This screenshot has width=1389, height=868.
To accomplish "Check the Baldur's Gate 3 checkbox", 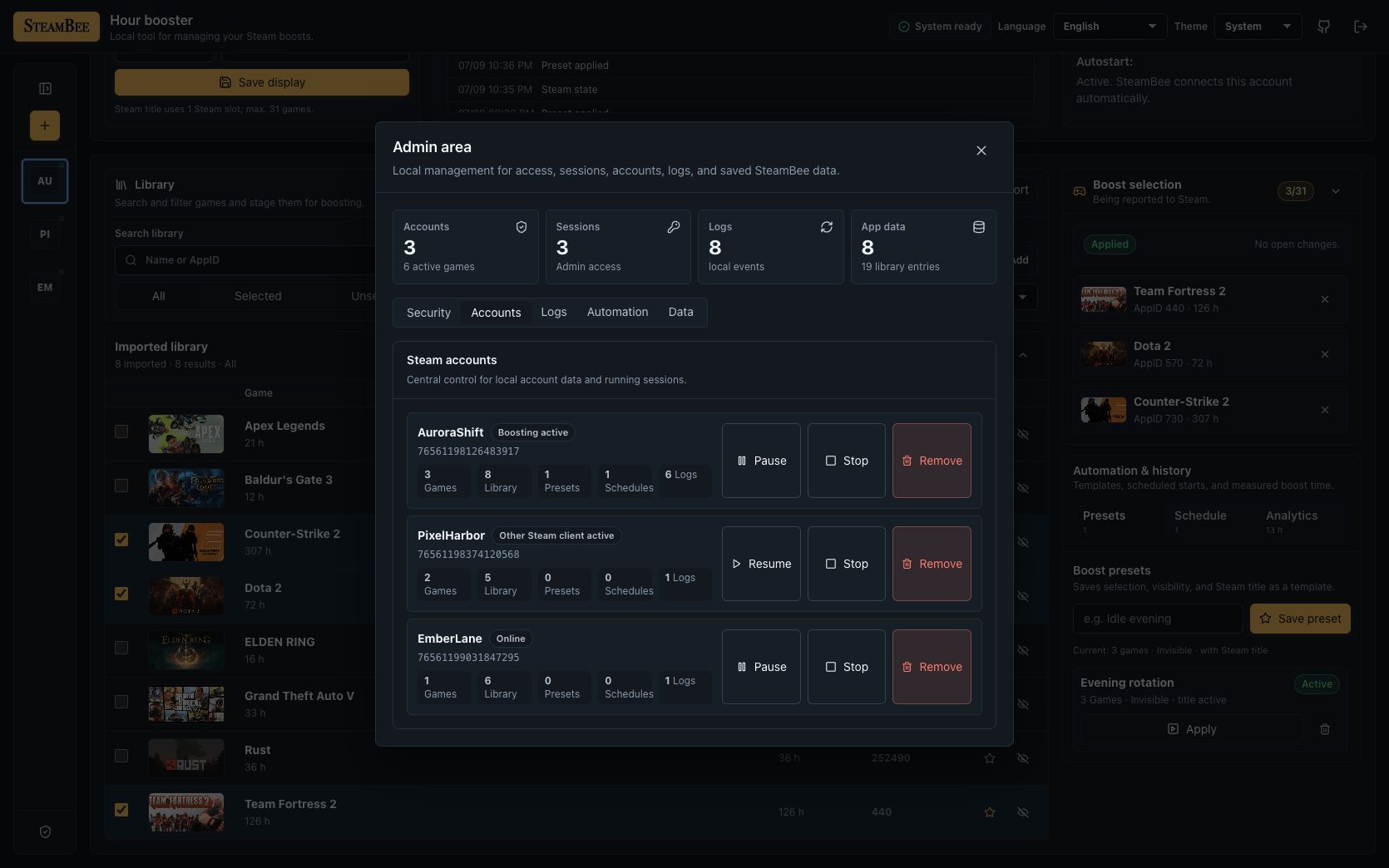I will pos(121,486).
